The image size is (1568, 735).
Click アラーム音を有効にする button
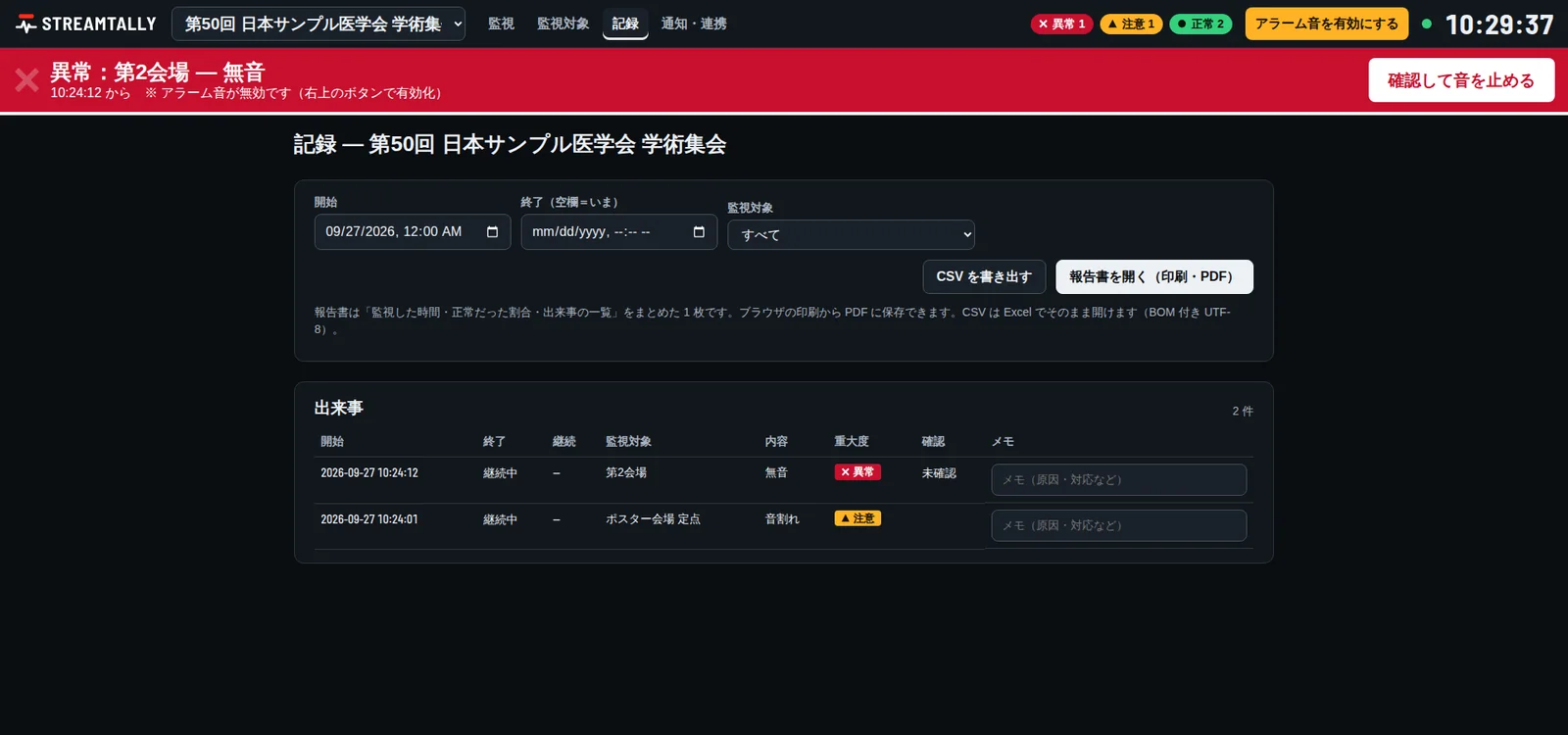click(1327, 24)
